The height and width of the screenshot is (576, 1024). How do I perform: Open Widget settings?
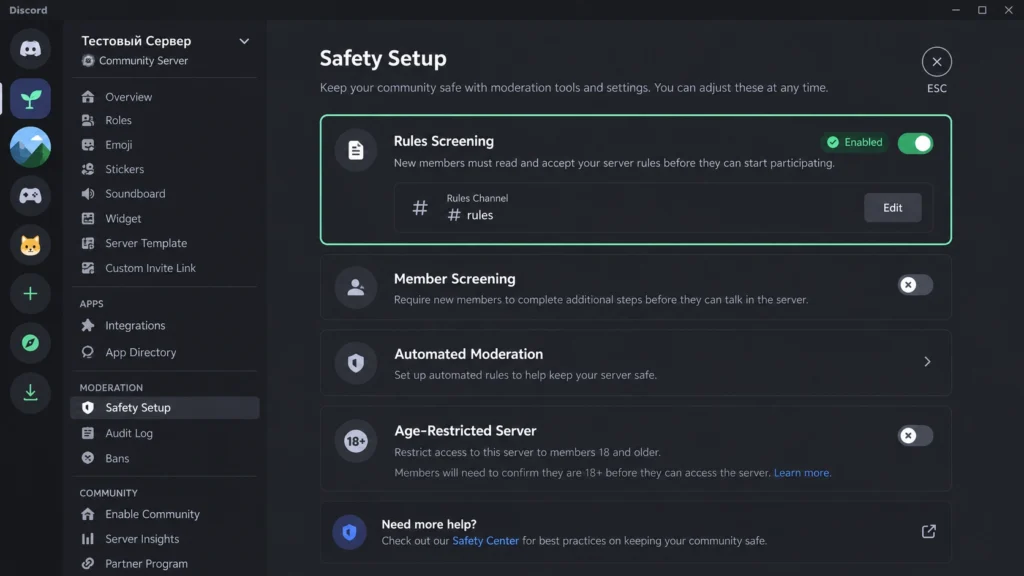pos(165,219)
